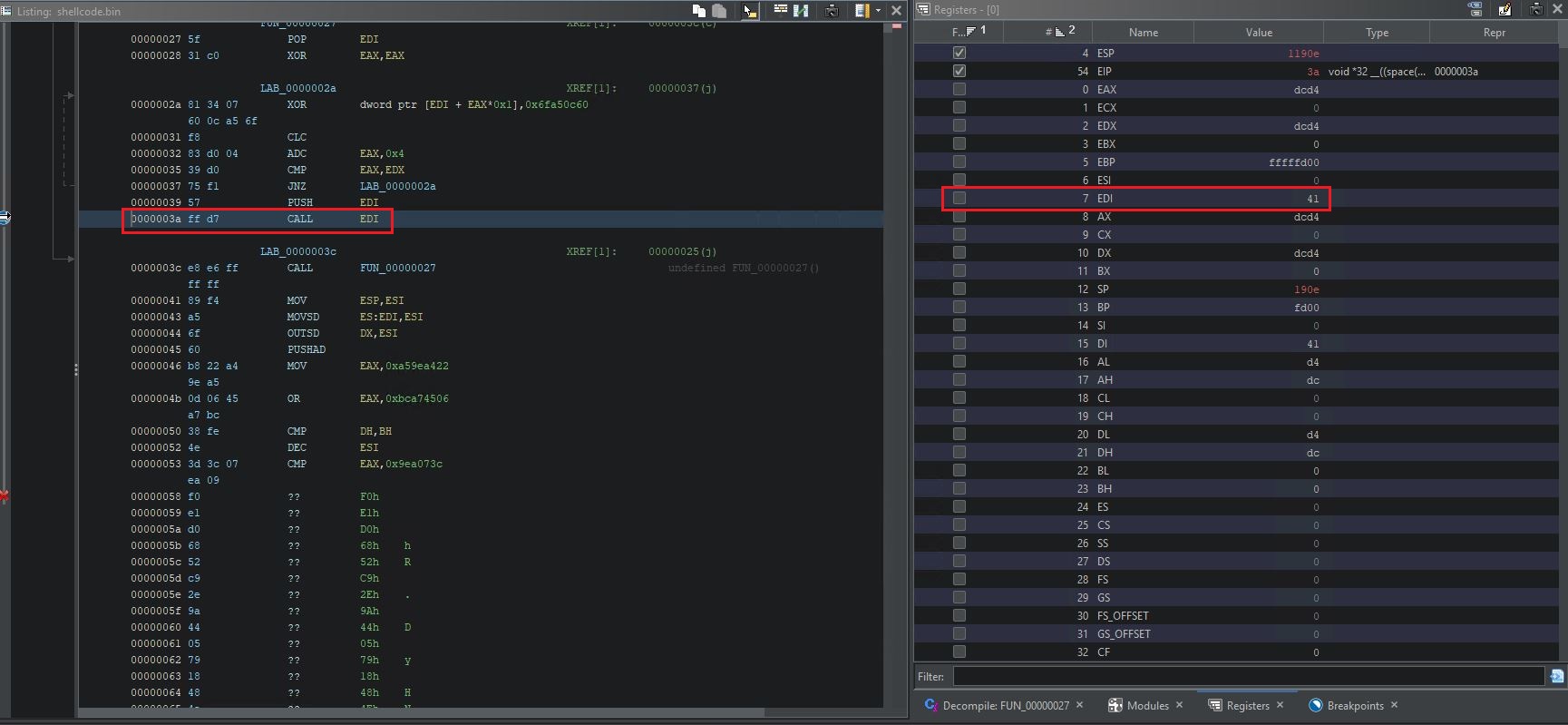The width and height of the screenshot is (1568, 725).
Task: Close the Listing shellcode.bin panel
Action: point(897,11)
